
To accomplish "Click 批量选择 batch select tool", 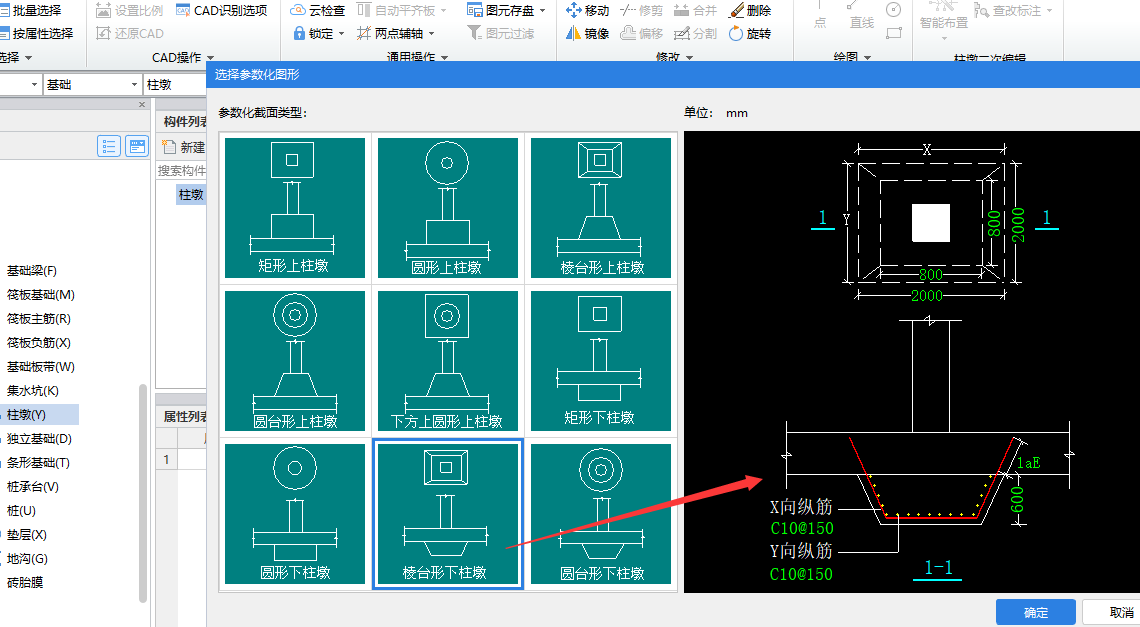I will pos(31,10).
